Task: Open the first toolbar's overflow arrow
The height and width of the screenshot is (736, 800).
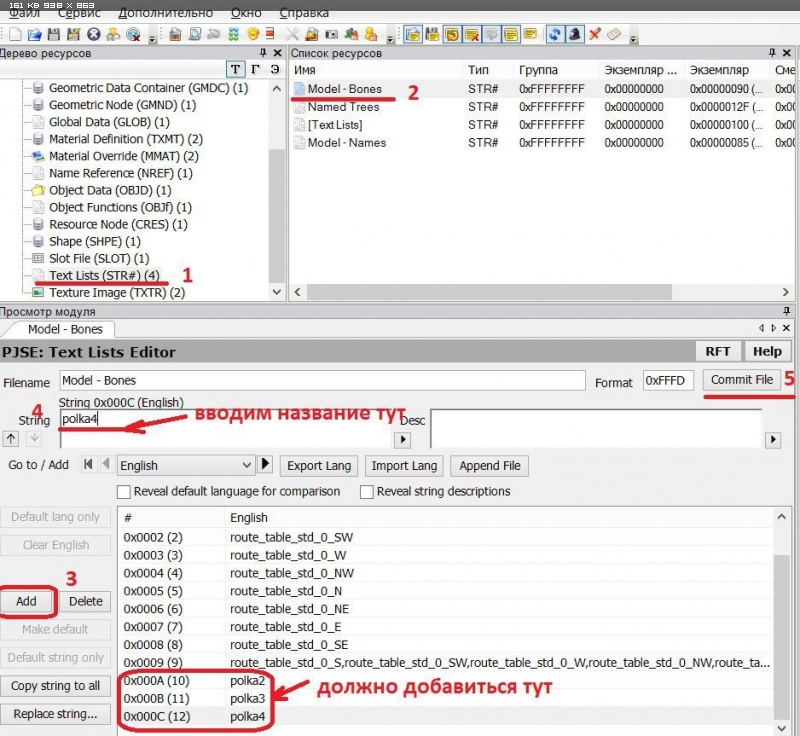Action: (151, 37)
